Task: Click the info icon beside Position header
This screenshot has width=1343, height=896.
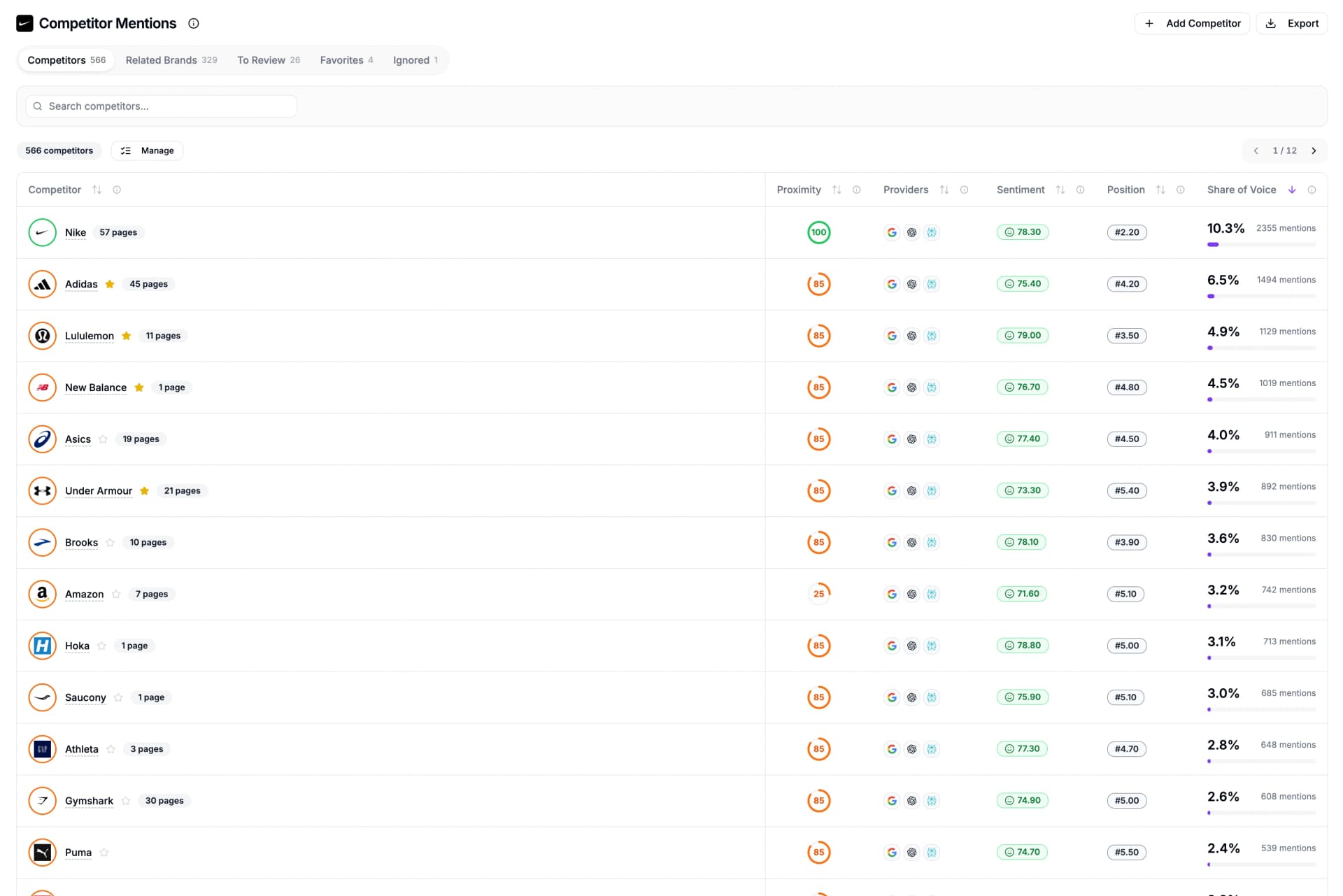Action: pyautogui.click(x=1180, y=190)
